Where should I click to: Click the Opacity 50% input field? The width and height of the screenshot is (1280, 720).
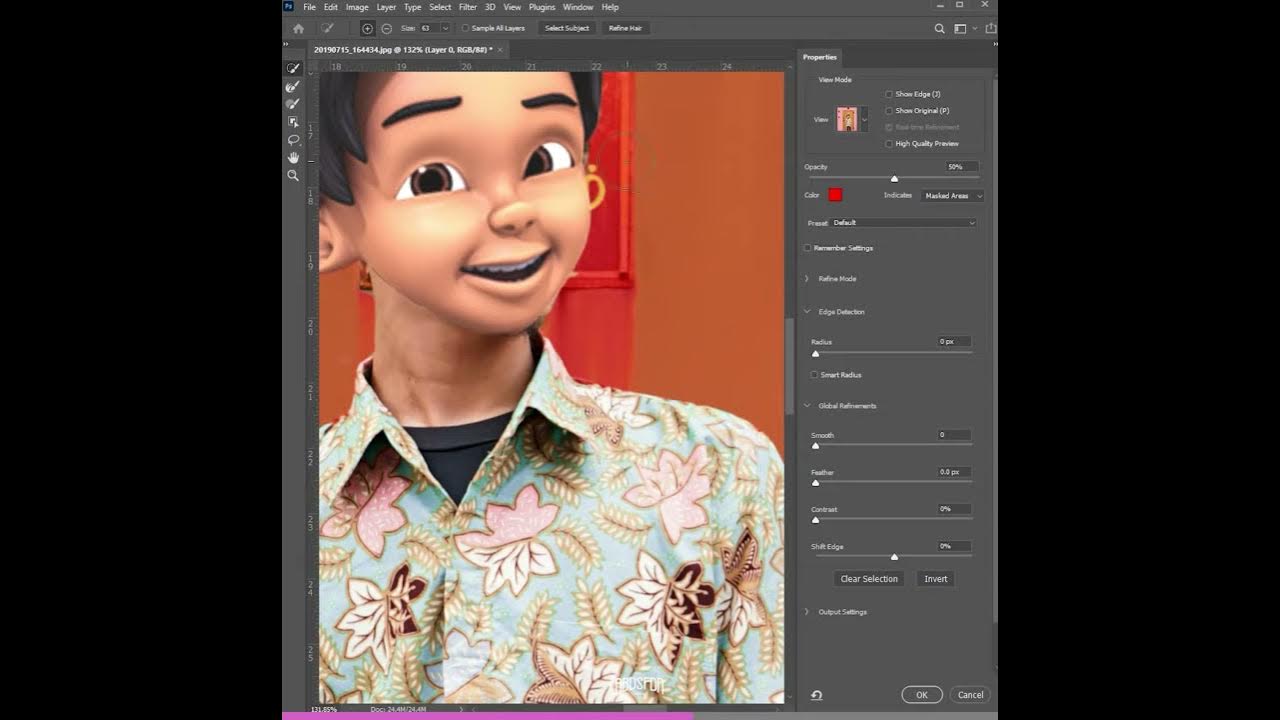click(961, 167)
